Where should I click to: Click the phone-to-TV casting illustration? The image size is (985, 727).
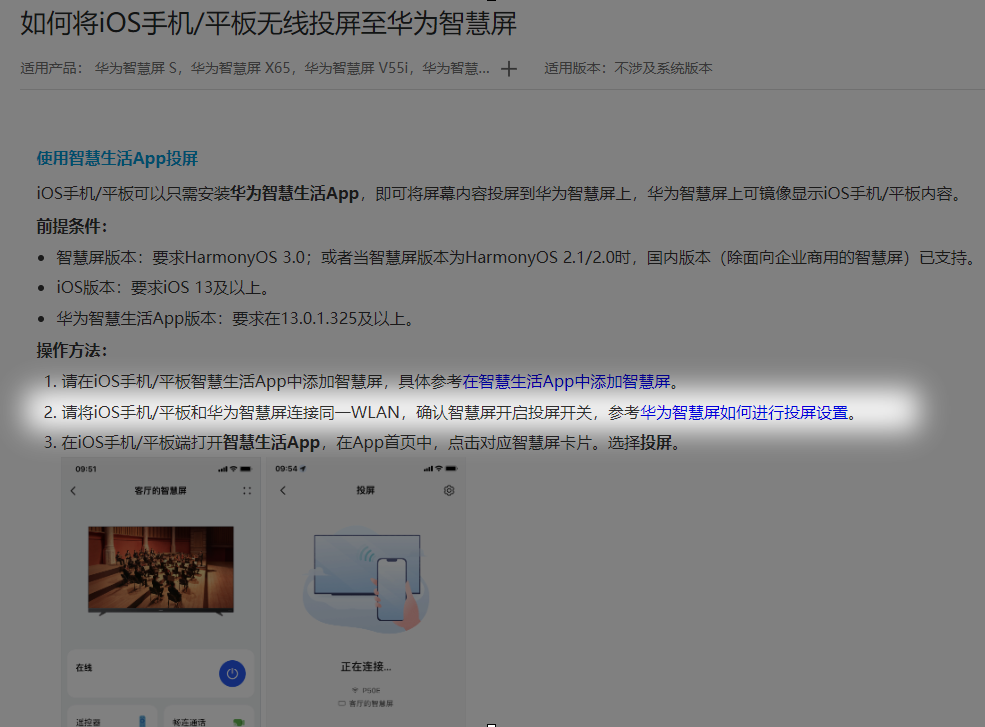point(366,578)
